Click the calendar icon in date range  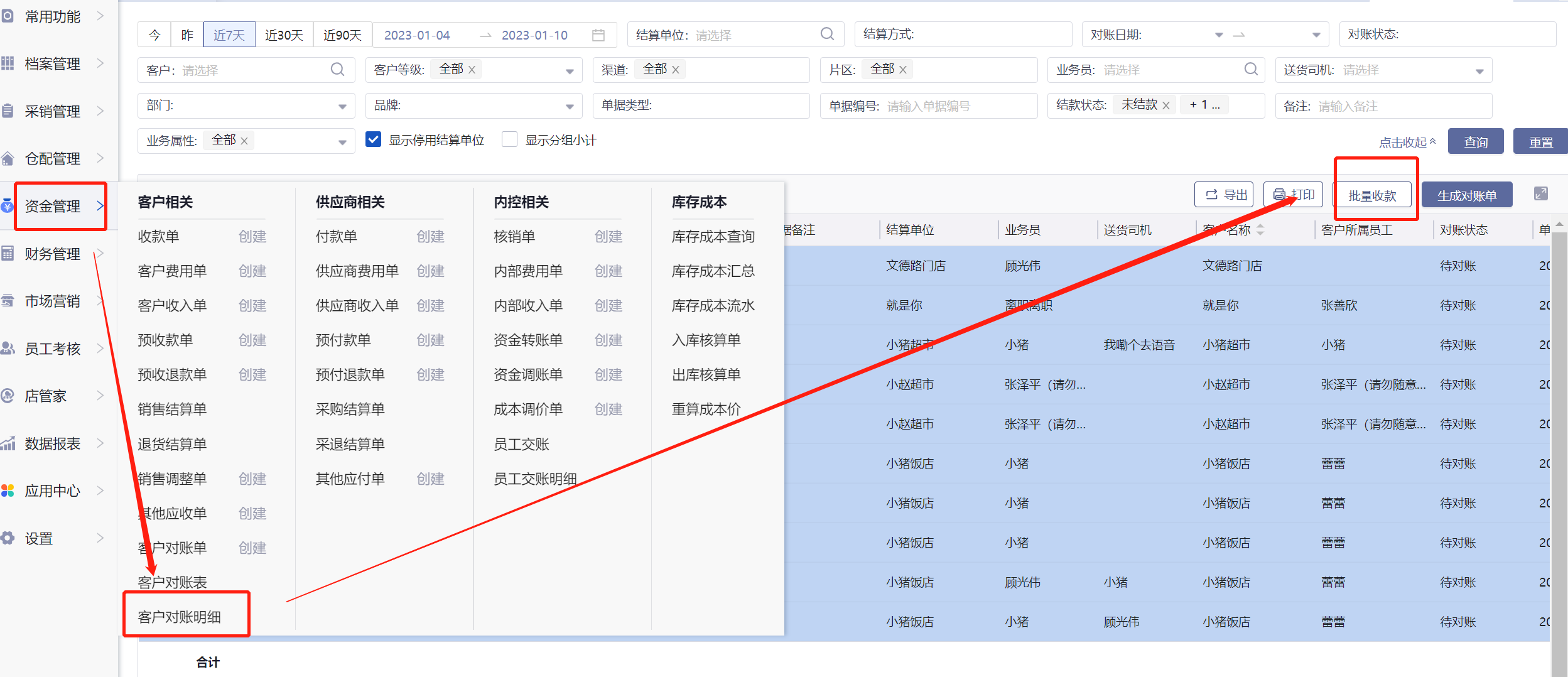tap(598, 35)
